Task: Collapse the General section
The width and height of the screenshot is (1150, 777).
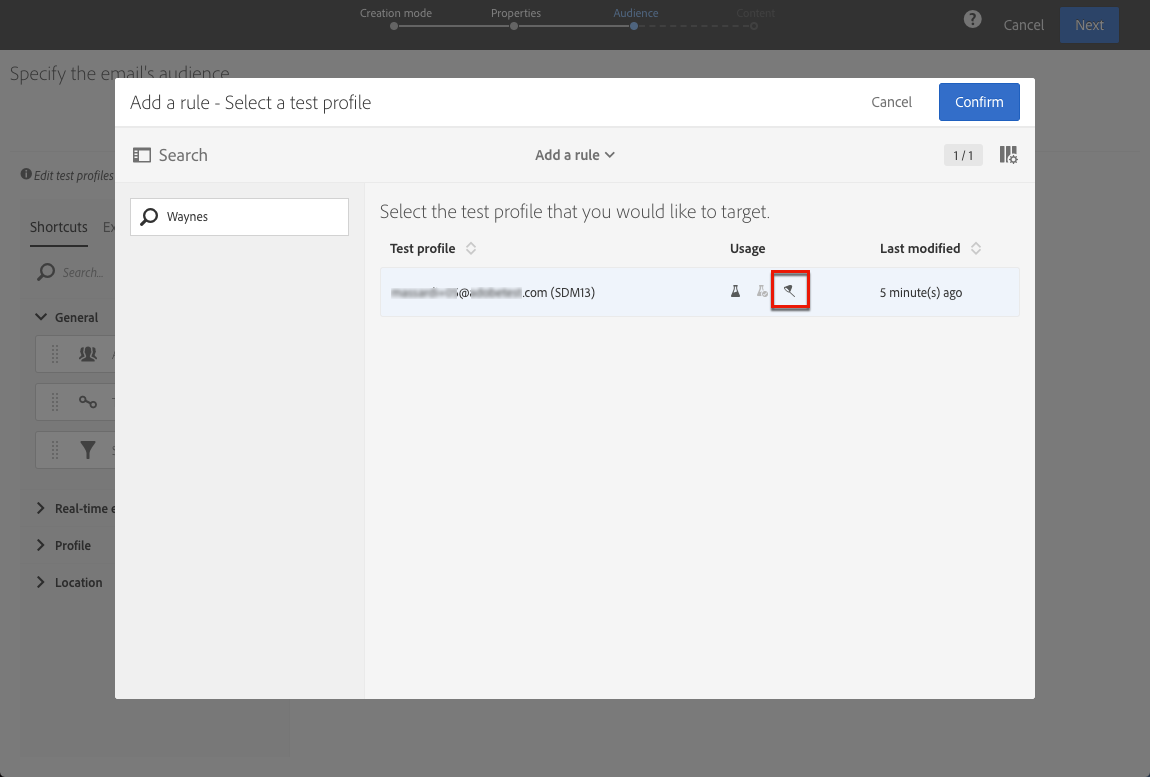Action: (41, 317)
